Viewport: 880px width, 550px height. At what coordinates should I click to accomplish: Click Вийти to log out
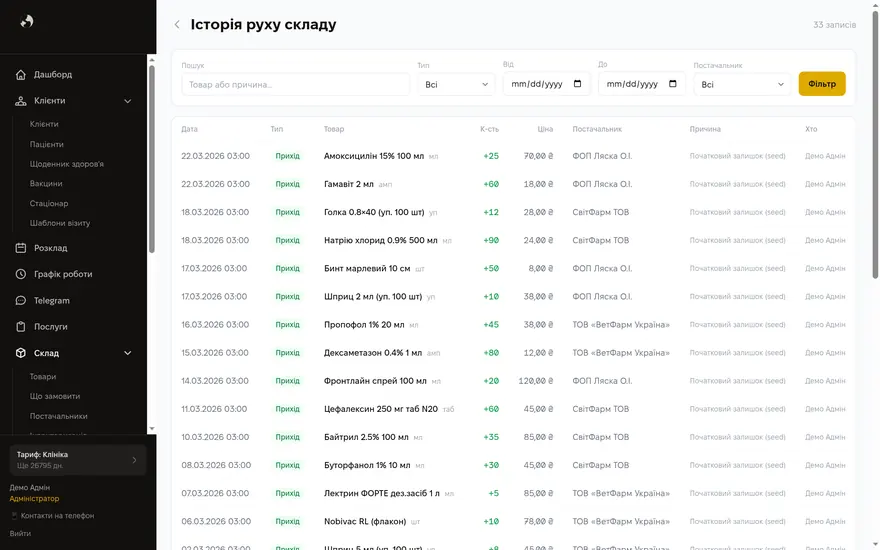(x=20, y=534)
